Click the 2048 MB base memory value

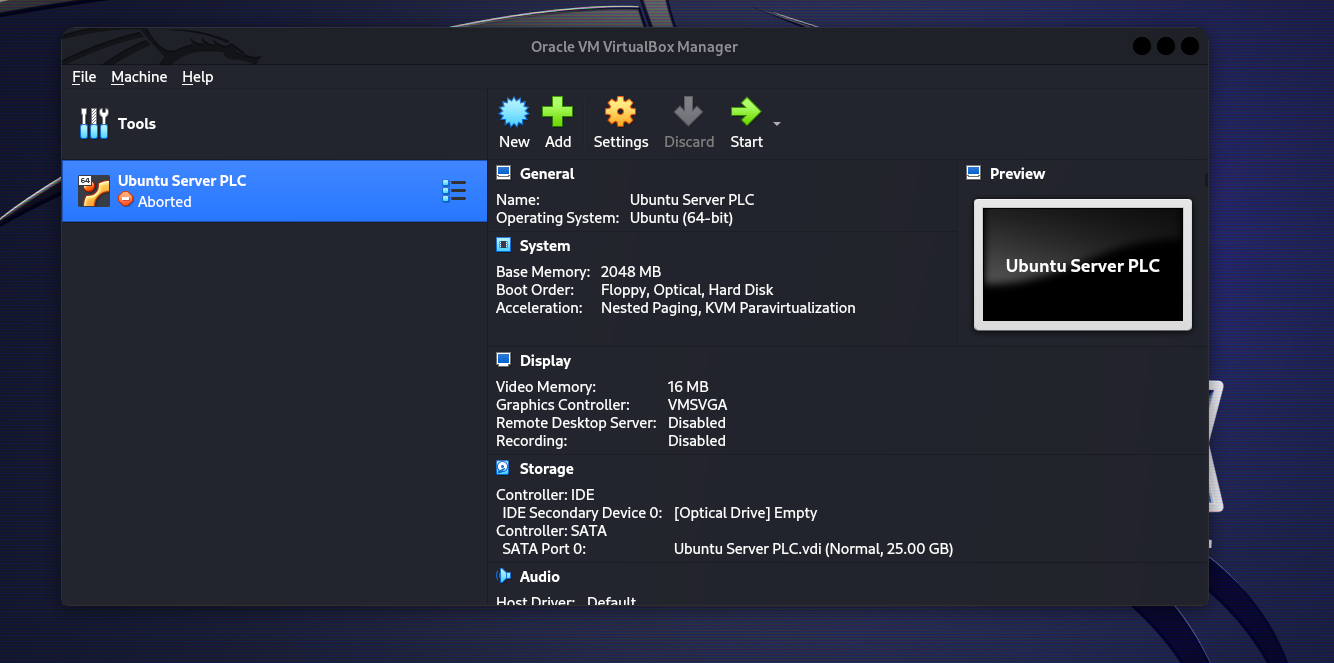[x=631, y=272]
